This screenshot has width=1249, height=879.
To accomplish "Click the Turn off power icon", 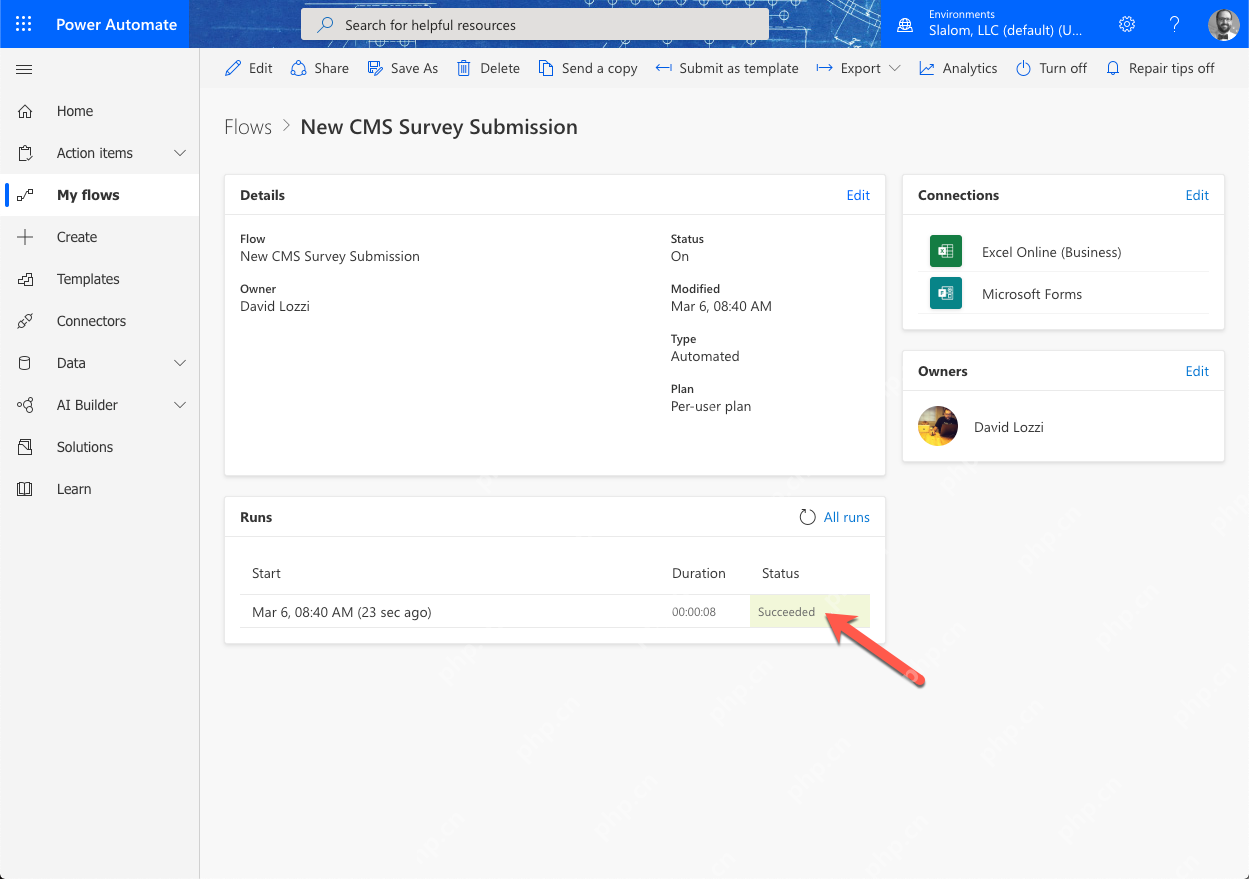I will pyautogui.click(x=1023, y=68).
